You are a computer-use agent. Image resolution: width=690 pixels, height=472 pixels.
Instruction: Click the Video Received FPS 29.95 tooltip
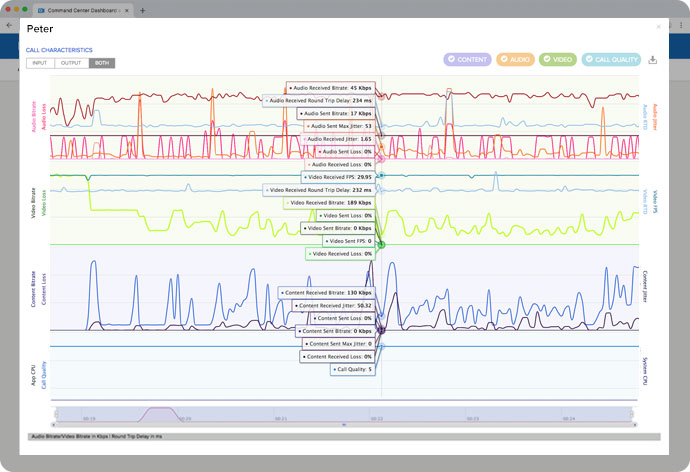pos(338,177)
